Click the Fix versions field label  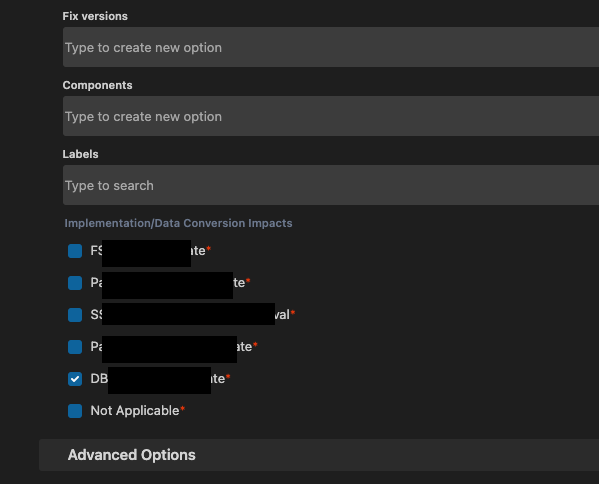[x=95, y=16]
